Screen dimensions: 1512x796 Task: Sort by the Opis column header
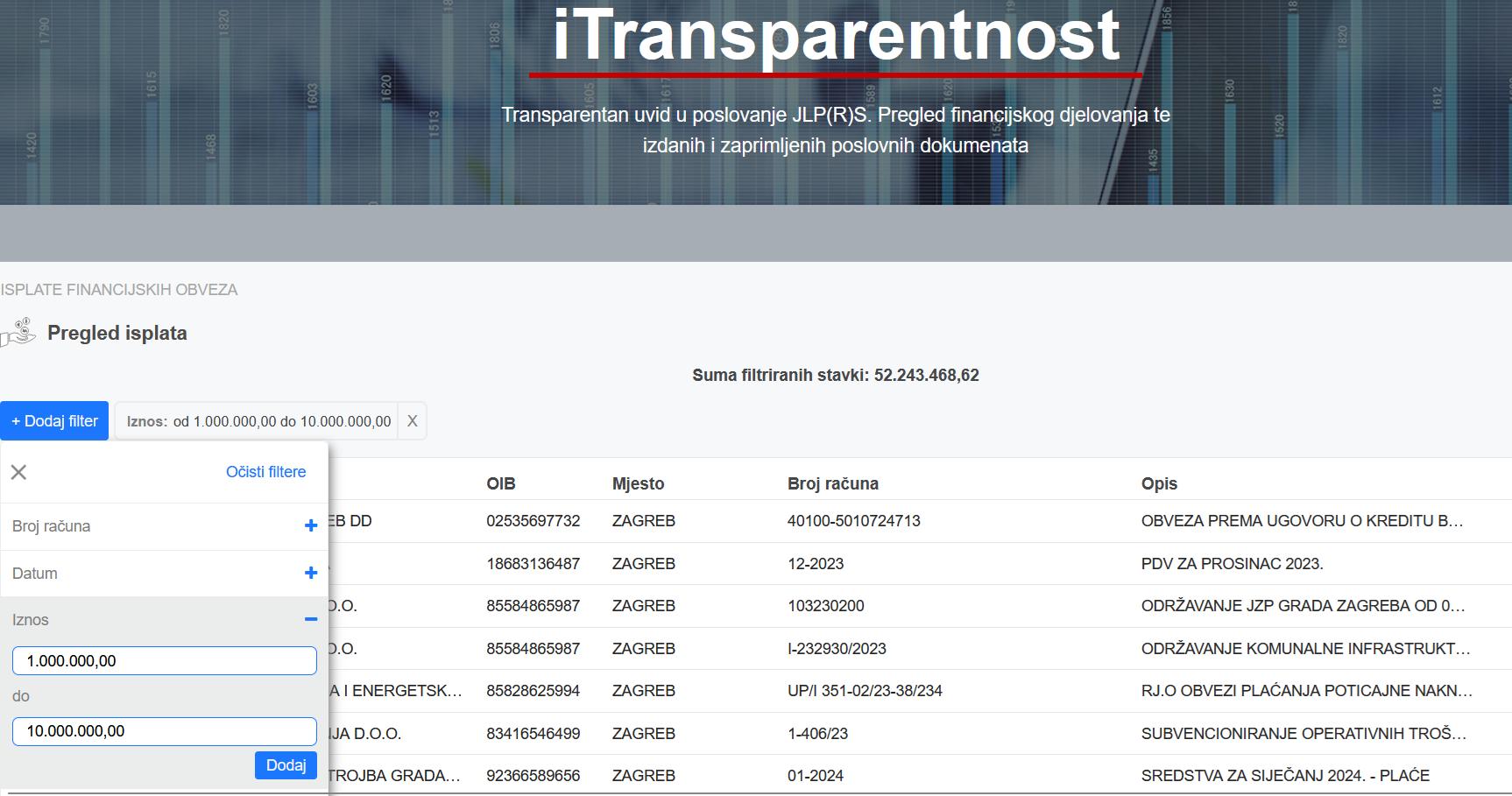pos(1158,483)
